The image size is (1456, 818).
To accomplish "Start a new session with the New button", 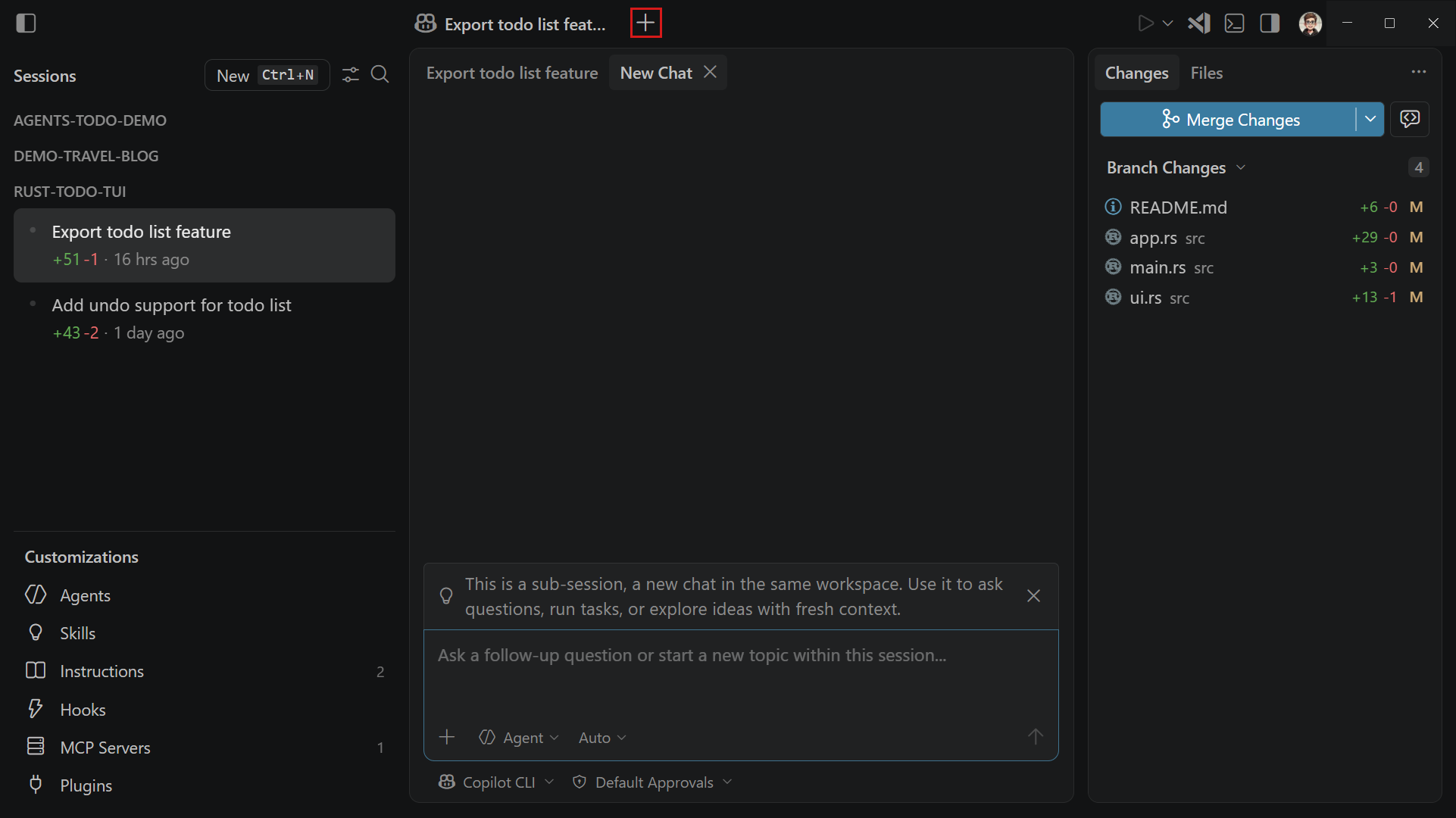I will click(x=233, y=75).
